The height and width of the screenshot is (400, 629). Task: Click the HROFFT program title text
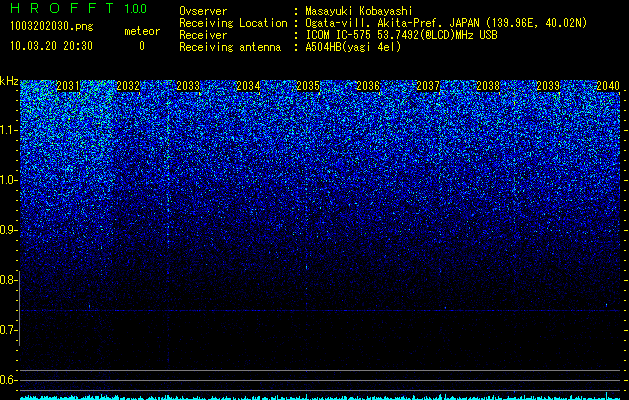point(63,8)
